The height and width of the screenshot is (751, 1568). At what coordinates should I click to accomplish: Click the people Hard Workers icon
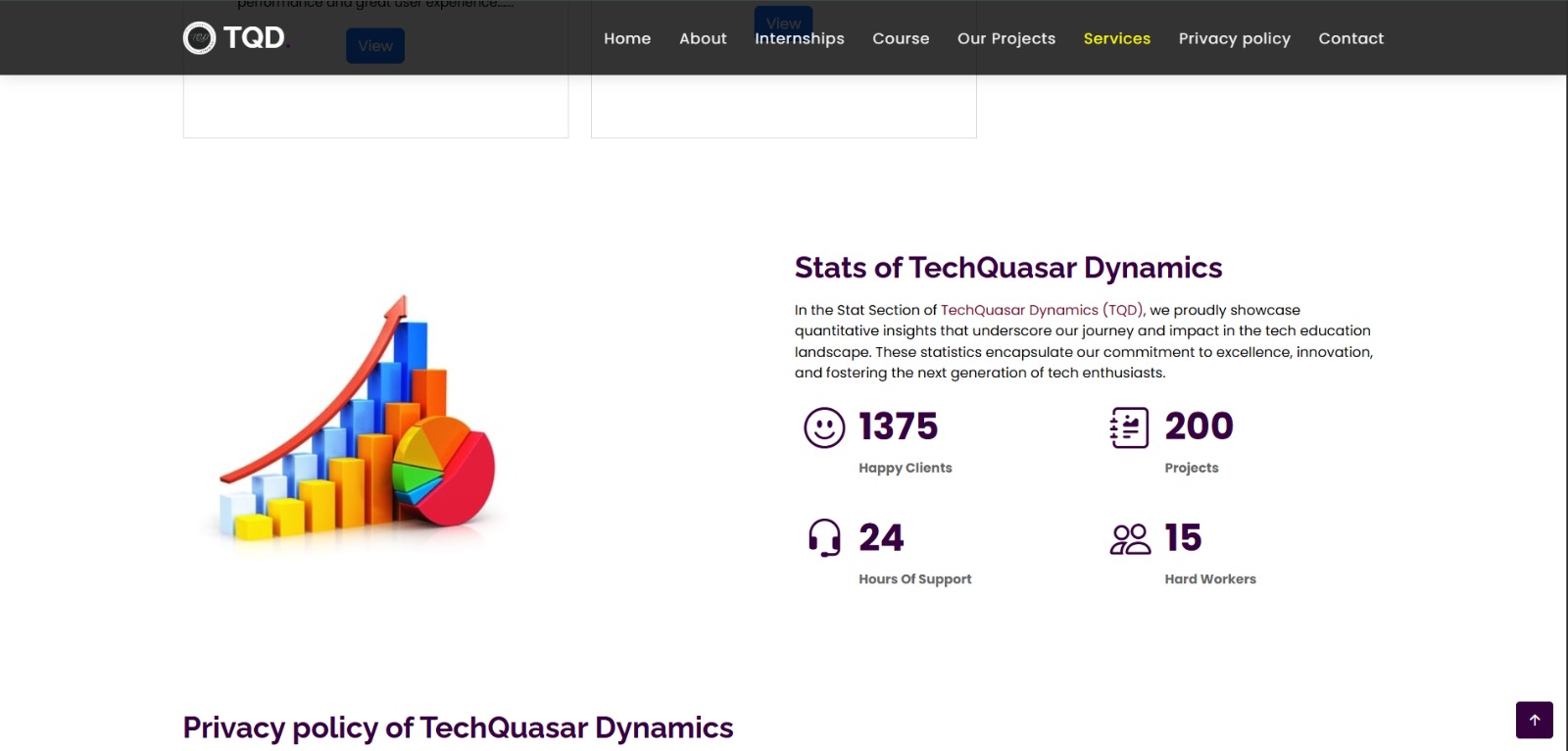tap(1130, 538)
